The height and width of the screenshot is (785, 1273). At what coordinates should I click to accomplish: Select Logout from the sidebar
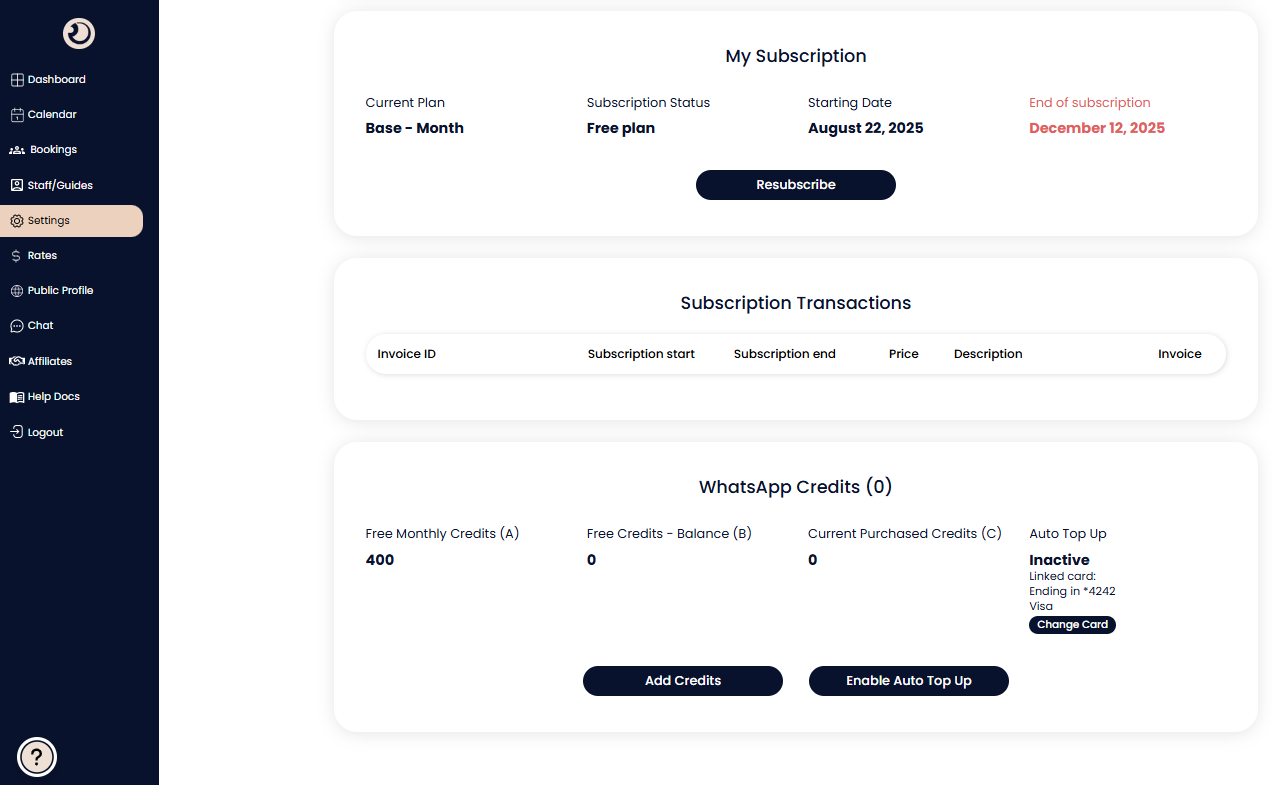tap(45, 433)
